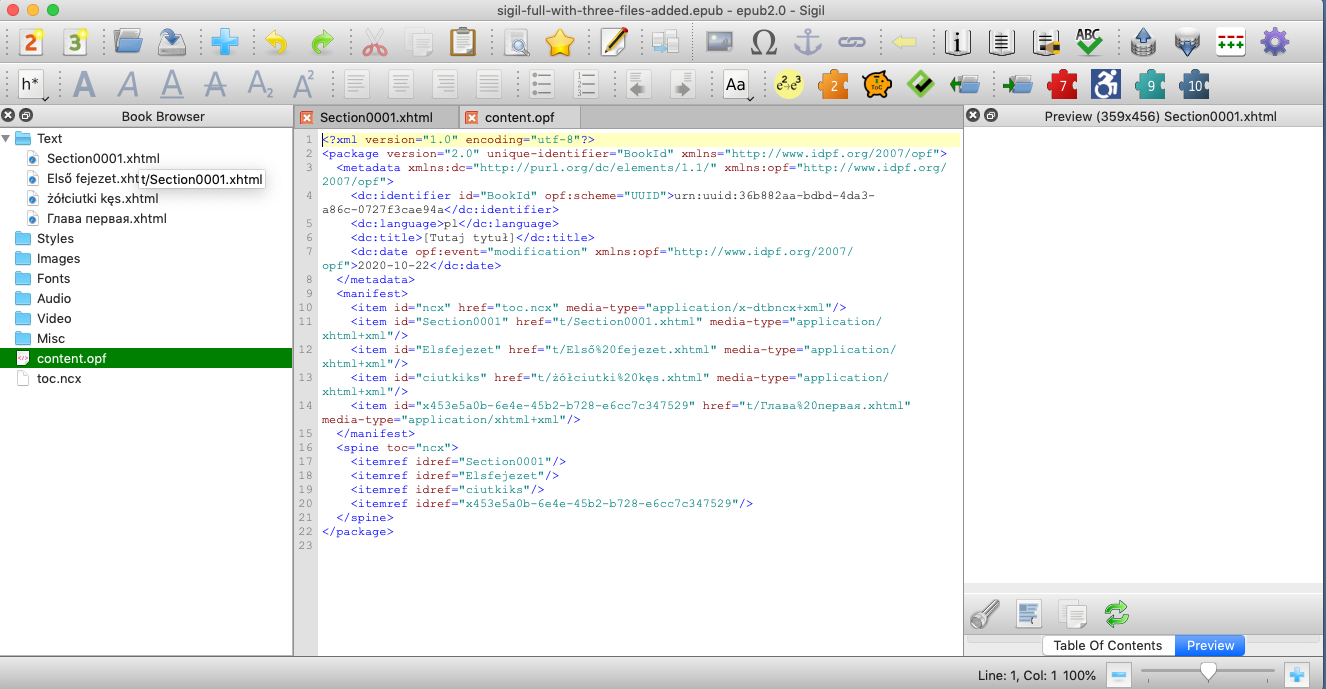The height and width of the screenshot is (689, 1326).
Task: Redo the last undone edit
Action: click(322, 43)
